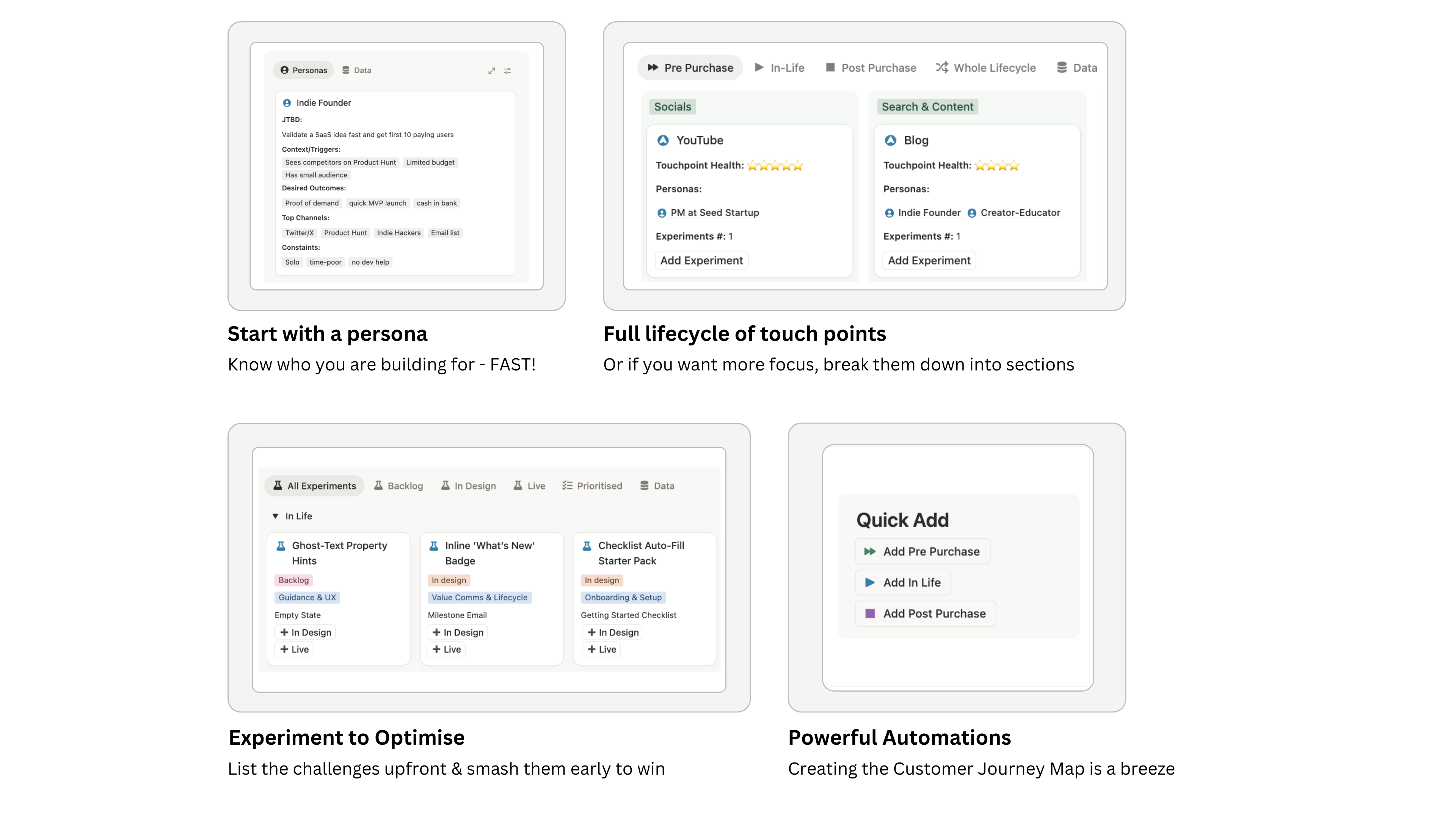Click the Creator-Educator persona link
This screenshot has width=1456, height=819.
1020,213
